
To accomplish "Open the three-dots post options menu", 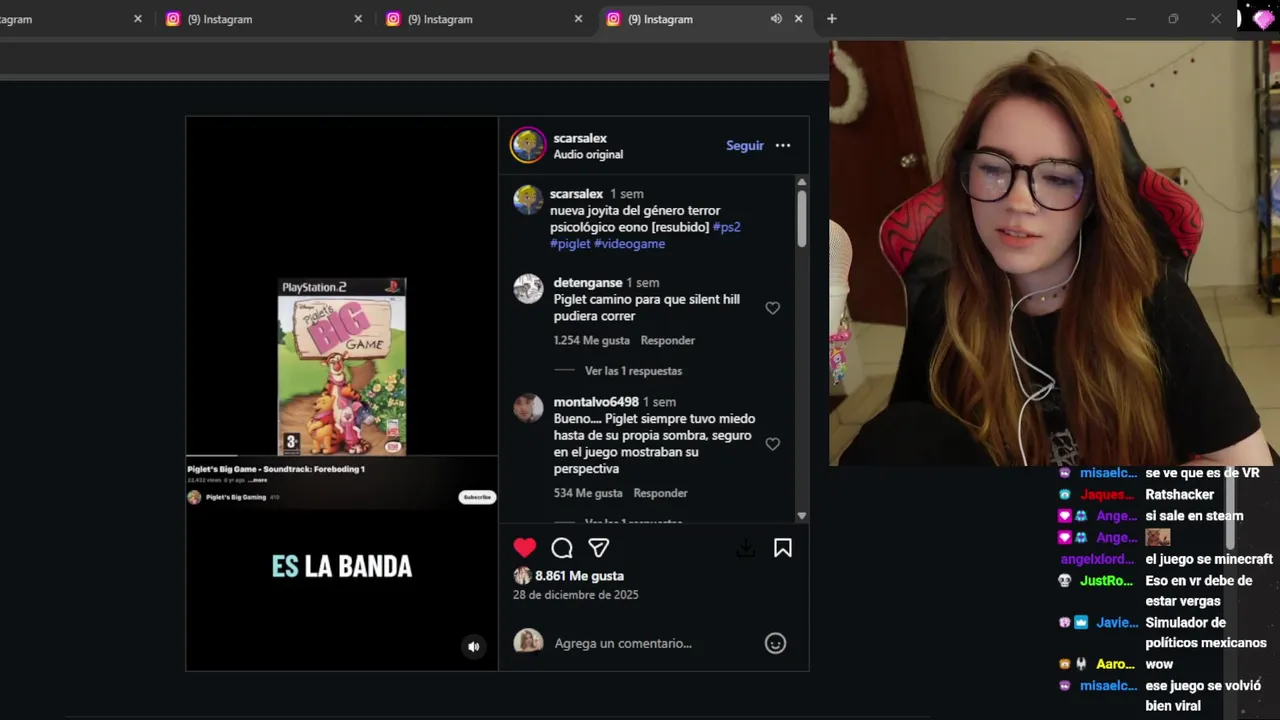I will [x=783, y=146].
